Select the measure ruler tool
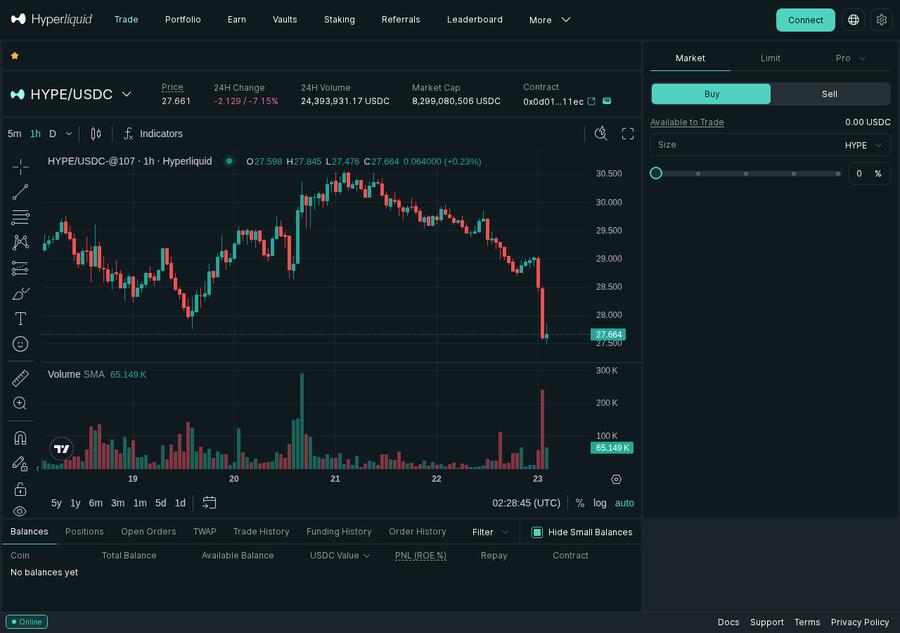The image size is (900, 633). (x=20, y=377)
